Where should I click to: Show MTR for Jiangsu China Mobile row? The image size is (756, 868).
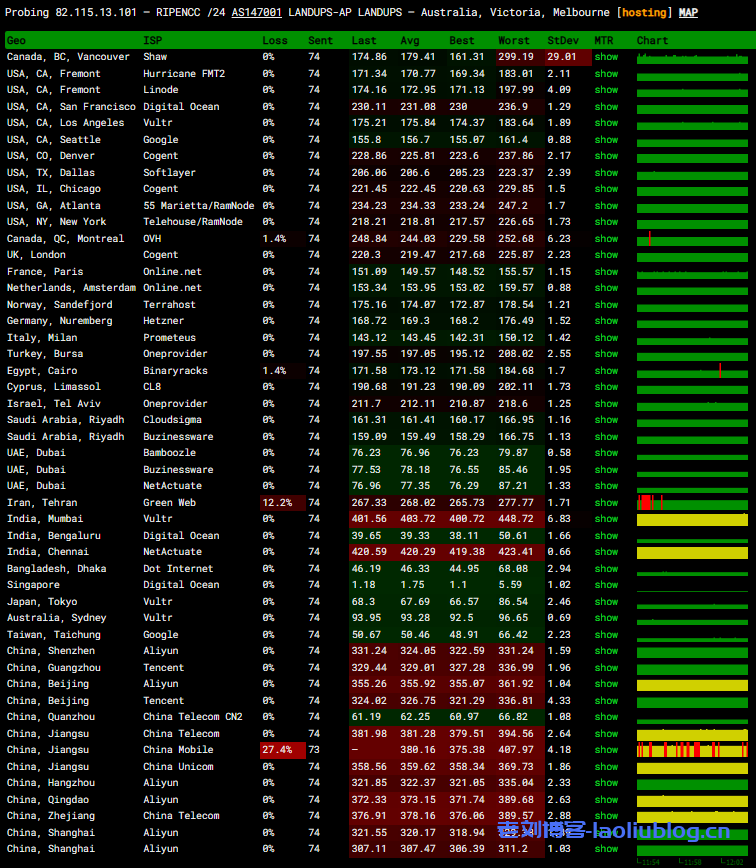click(606, 750)
